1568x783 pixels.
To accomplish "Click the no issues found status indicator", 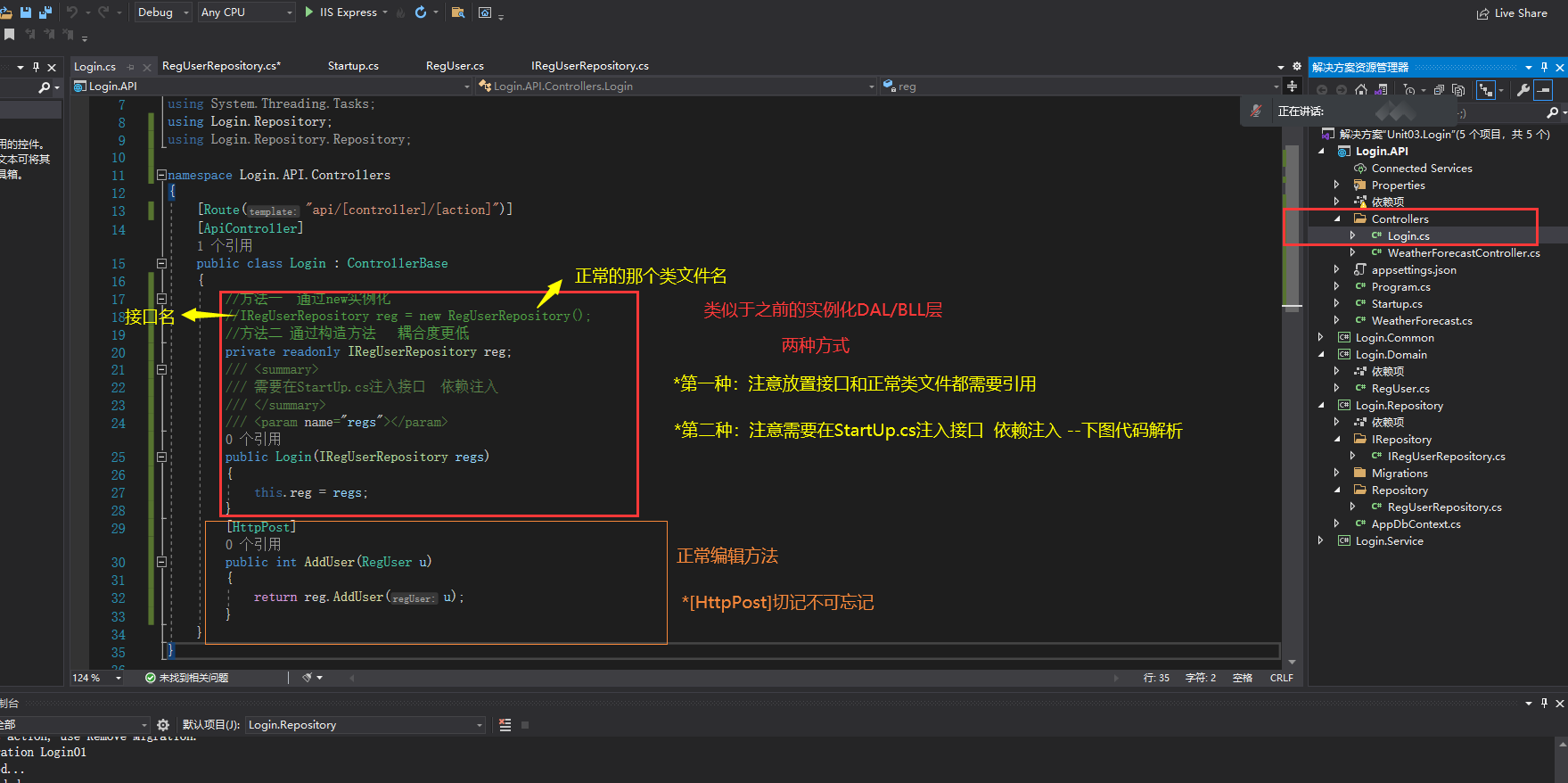I will coord(186,678).
